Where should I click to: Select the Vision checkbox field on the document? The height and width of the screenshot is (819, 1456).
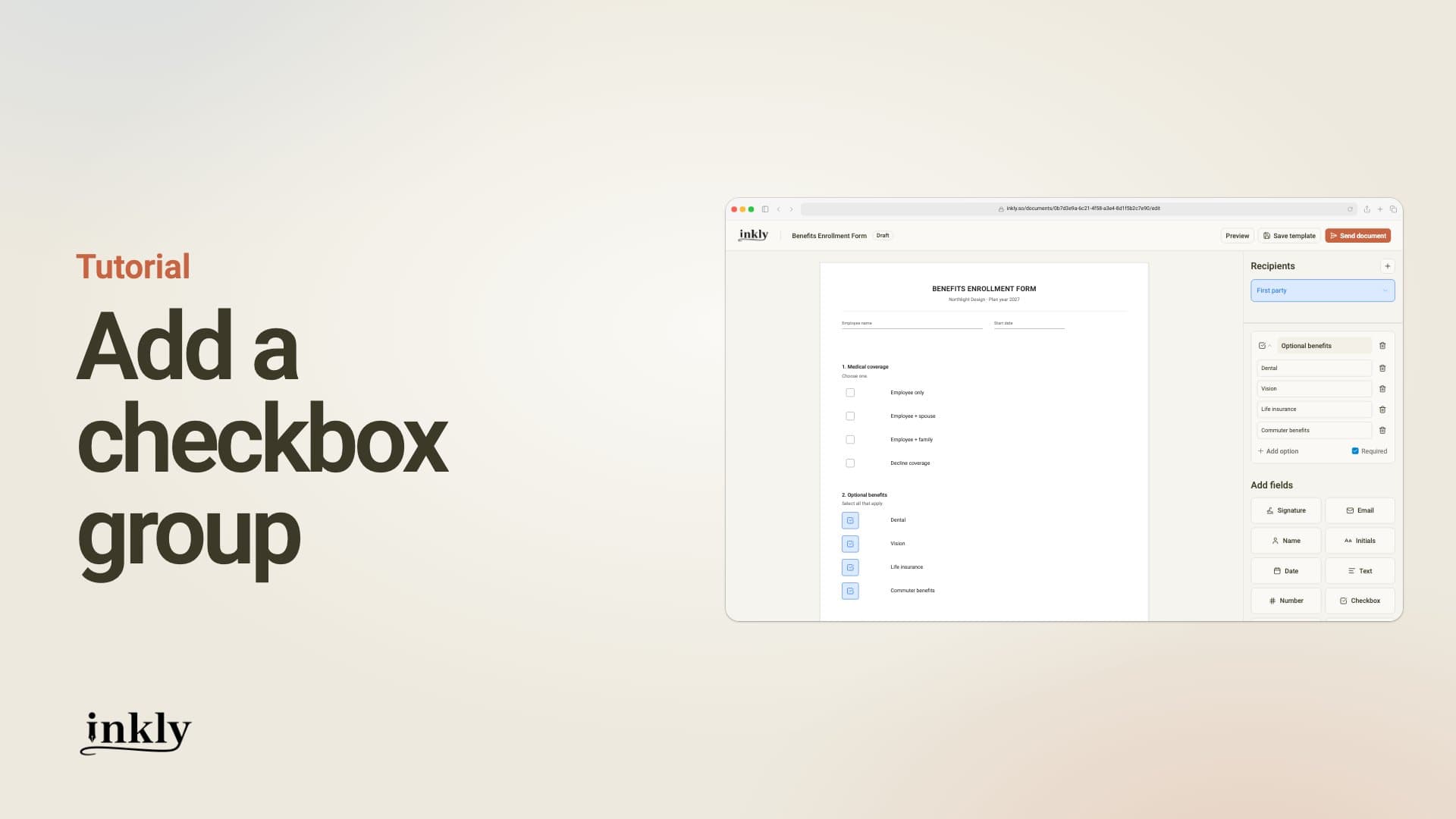pyautogui.click(x=850, y=544)
